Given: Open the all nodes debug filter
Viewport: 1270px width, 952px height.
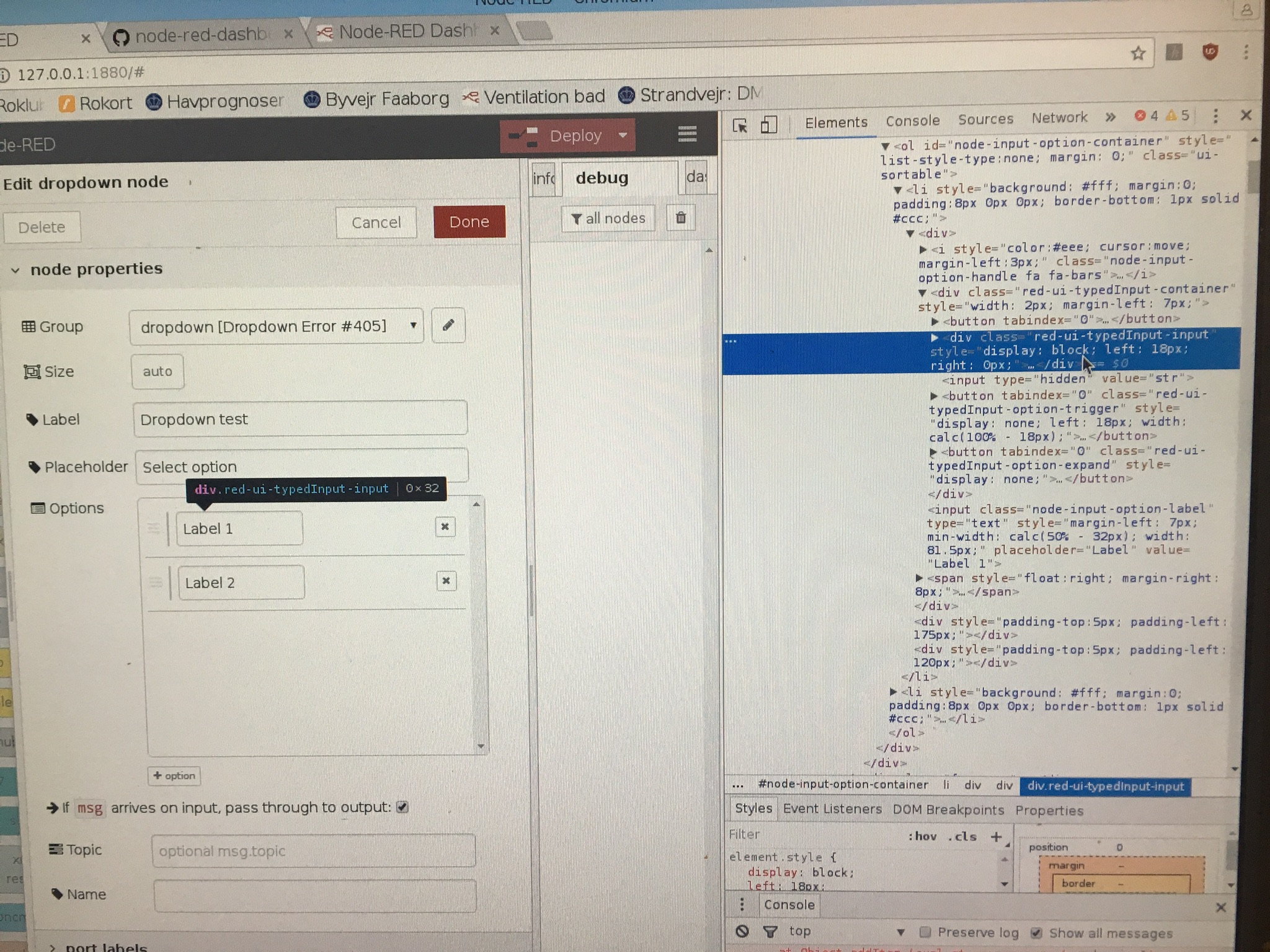Looking at the screenshot, I should (x=608, y=218).
